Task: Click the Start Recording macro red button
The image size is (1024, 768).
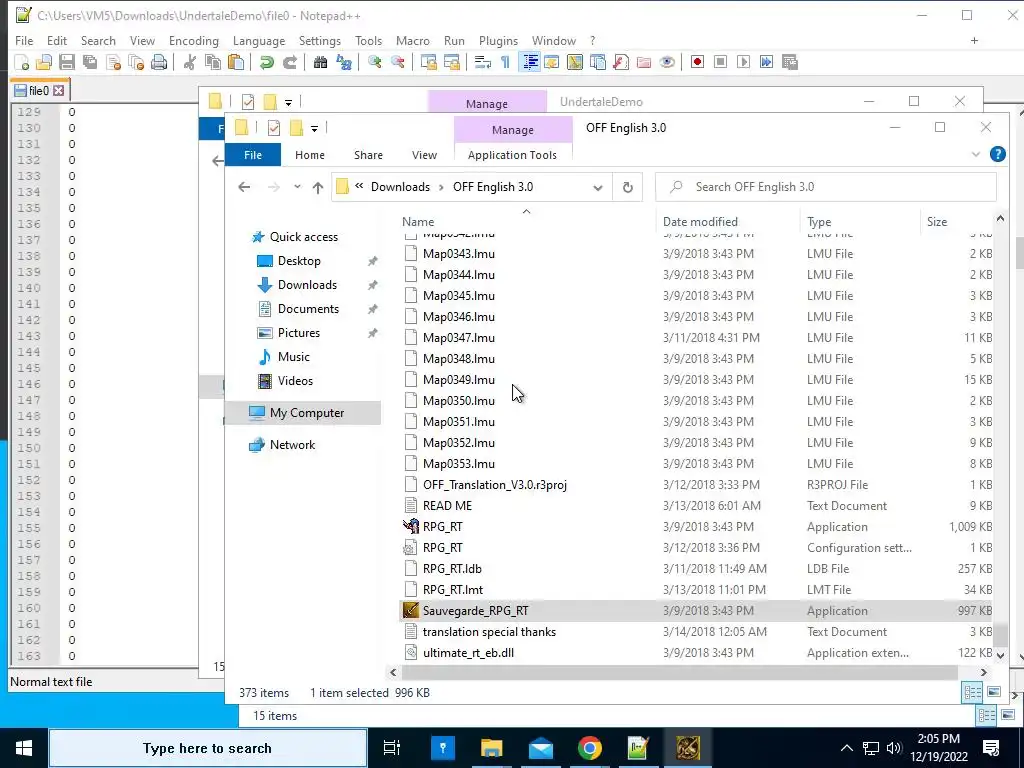Action: (x=697, y=62)
